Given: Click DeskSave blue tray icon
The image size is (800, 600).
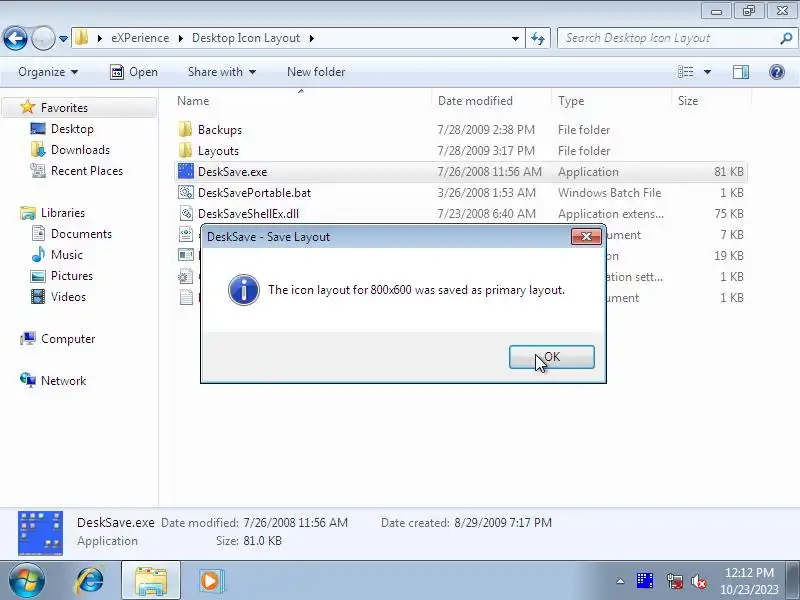Looking at the screenshot, I should point(645,581).
